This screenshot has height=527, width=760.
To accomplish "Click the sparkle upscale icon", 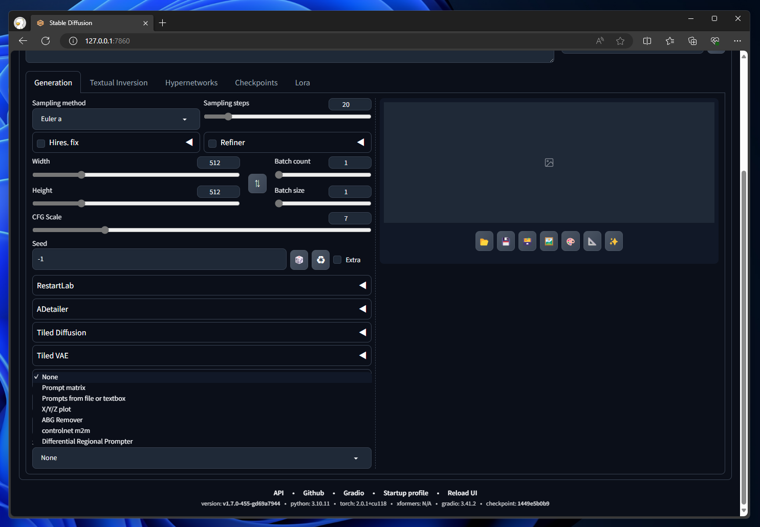I will coord(614,241).
